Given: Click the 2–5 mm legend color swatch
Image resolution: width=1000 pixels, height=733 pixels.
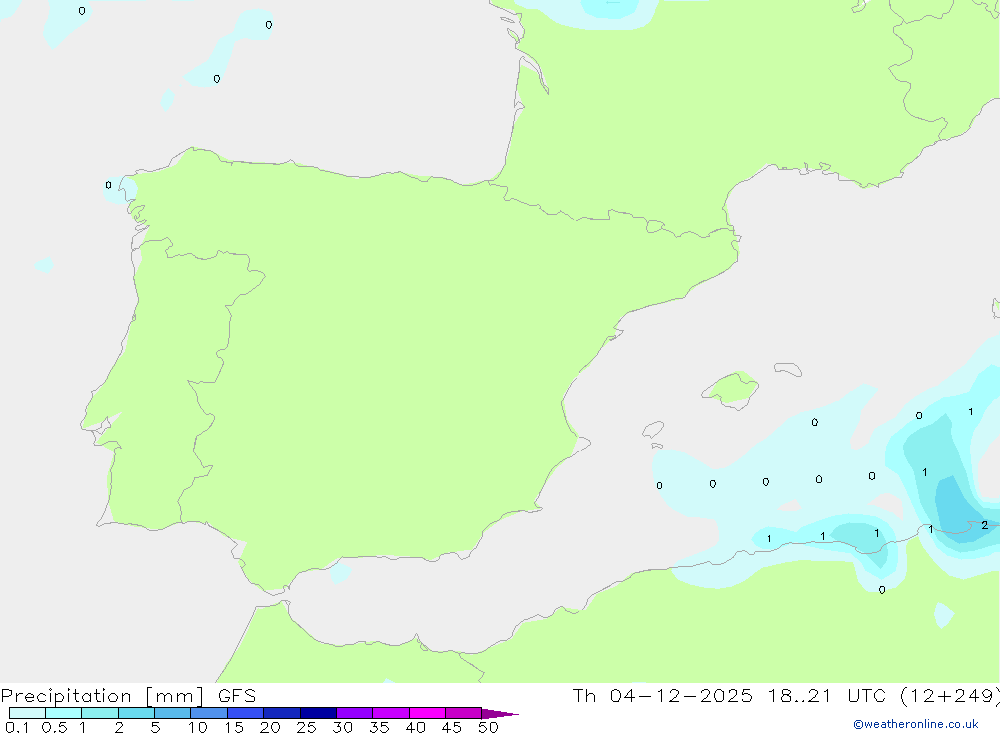Looking at the screenshot, I should 136,713.
